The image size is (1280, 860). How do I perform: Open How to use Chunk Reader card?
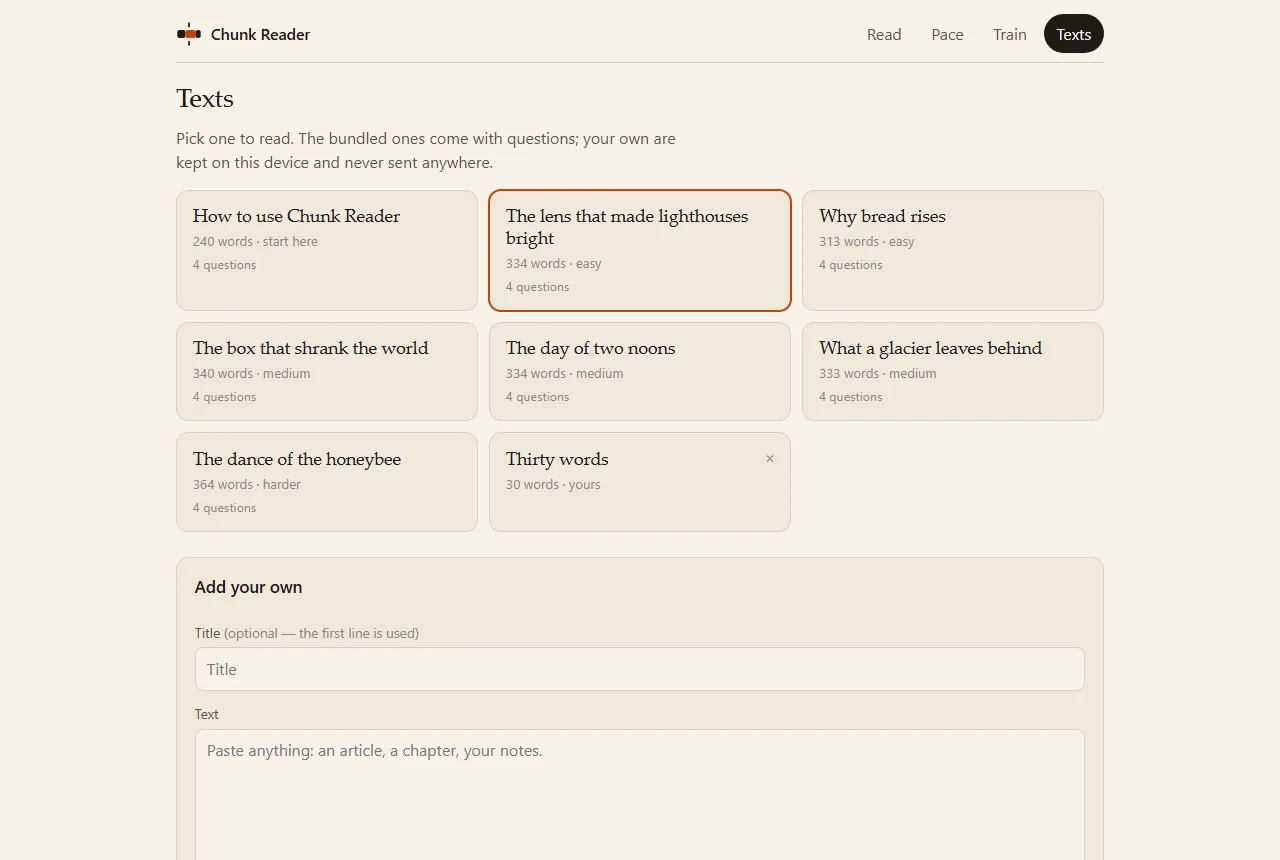click(327, 251)
